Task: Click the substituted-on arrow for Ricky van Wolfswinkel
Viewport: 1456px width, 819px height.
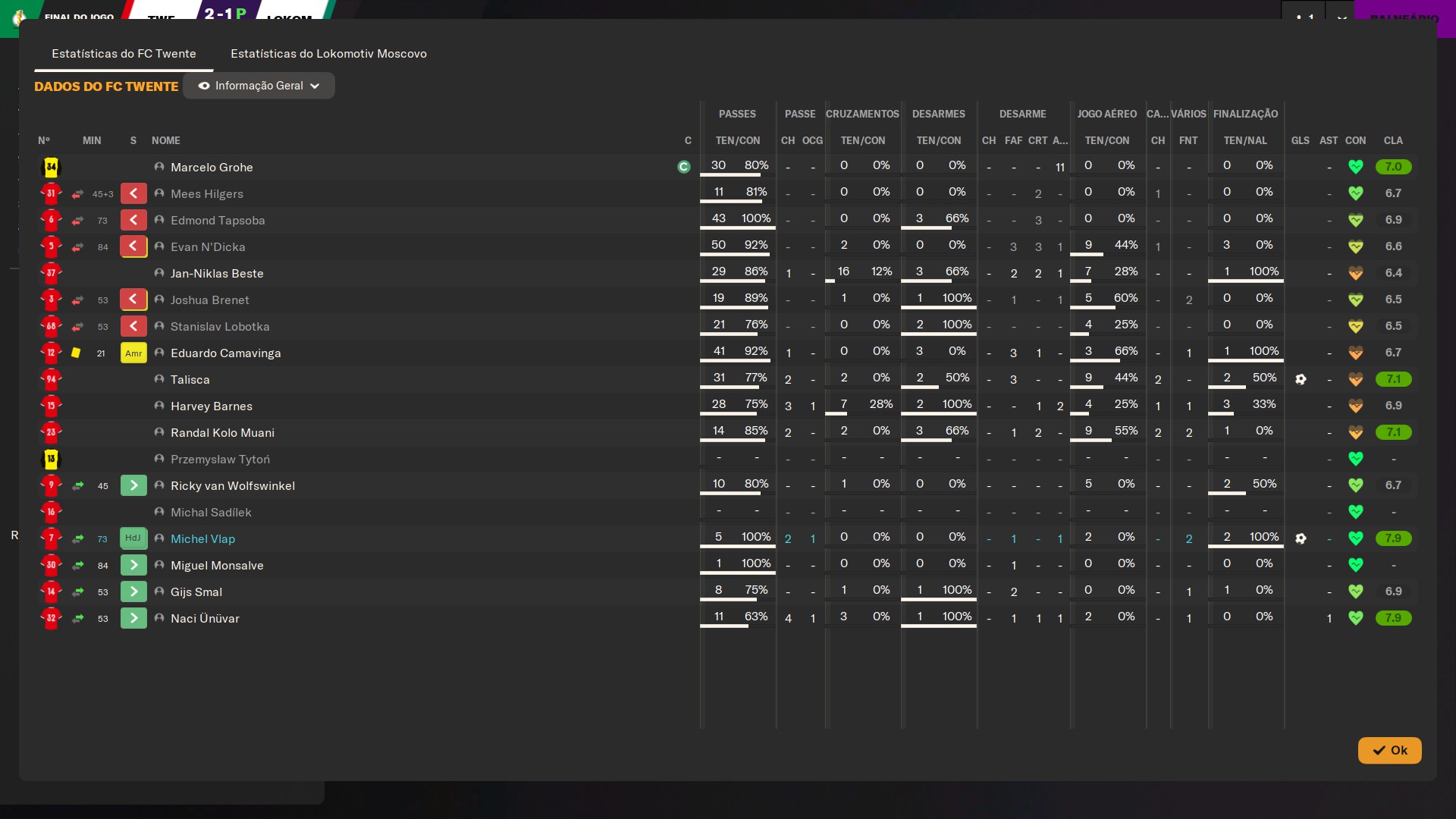Action: coord(133,485)
